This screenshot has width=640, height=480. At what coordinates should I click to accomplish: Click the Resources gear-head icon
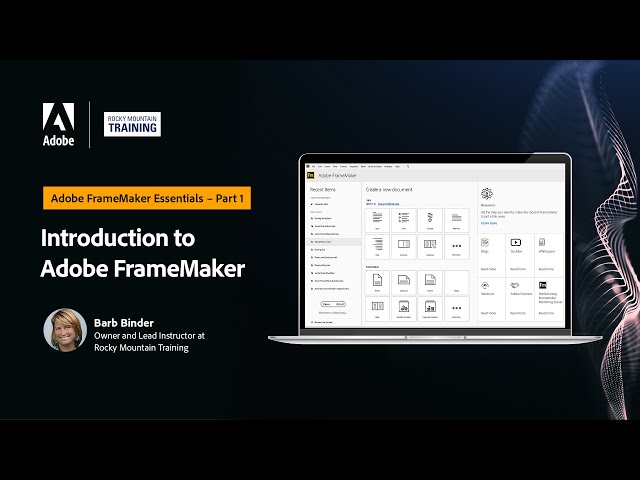(487, 194)
